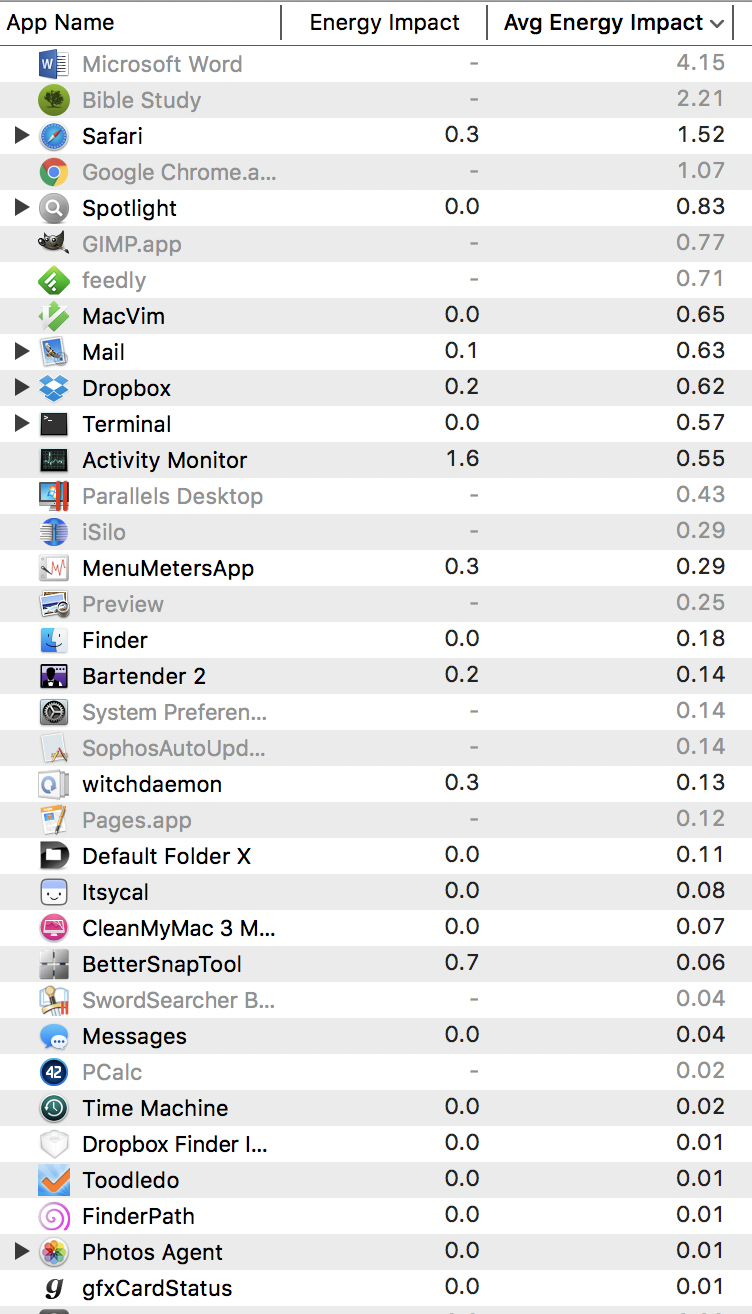Image resolution: width=752 pixels, height=1314 pixels.
Task: Select the Safari compass icon
Action: click(x=53, y=137)
